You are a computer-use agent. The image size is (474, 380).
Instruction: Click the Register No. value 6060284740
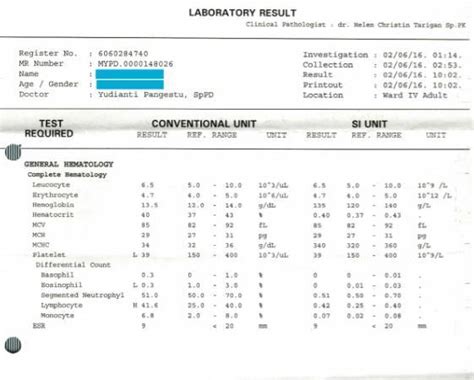point(123,54)
